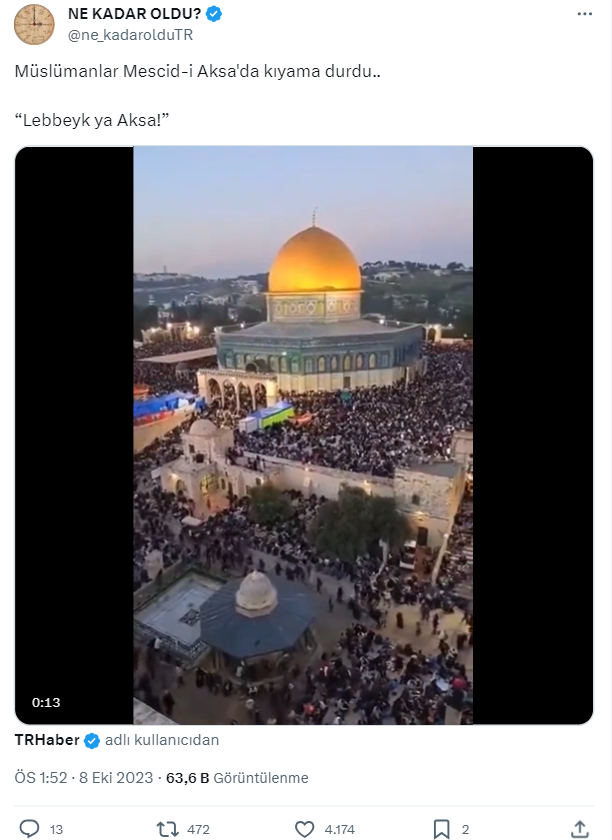Click the 0:13 video duration label
The height and width of the screenshot is (840, 612).
click(x=46, y=702)
